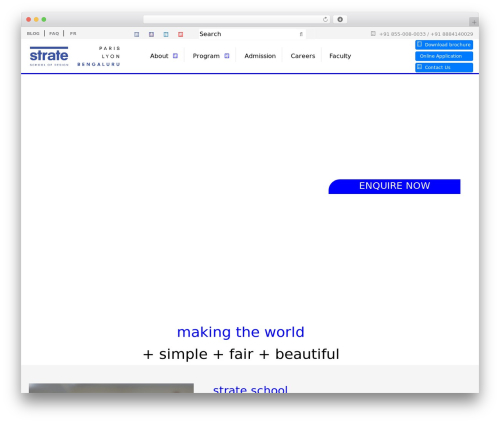Click the first blue social media icon
This screenshot has width=500, height=423.
click(x=136, y=34)
